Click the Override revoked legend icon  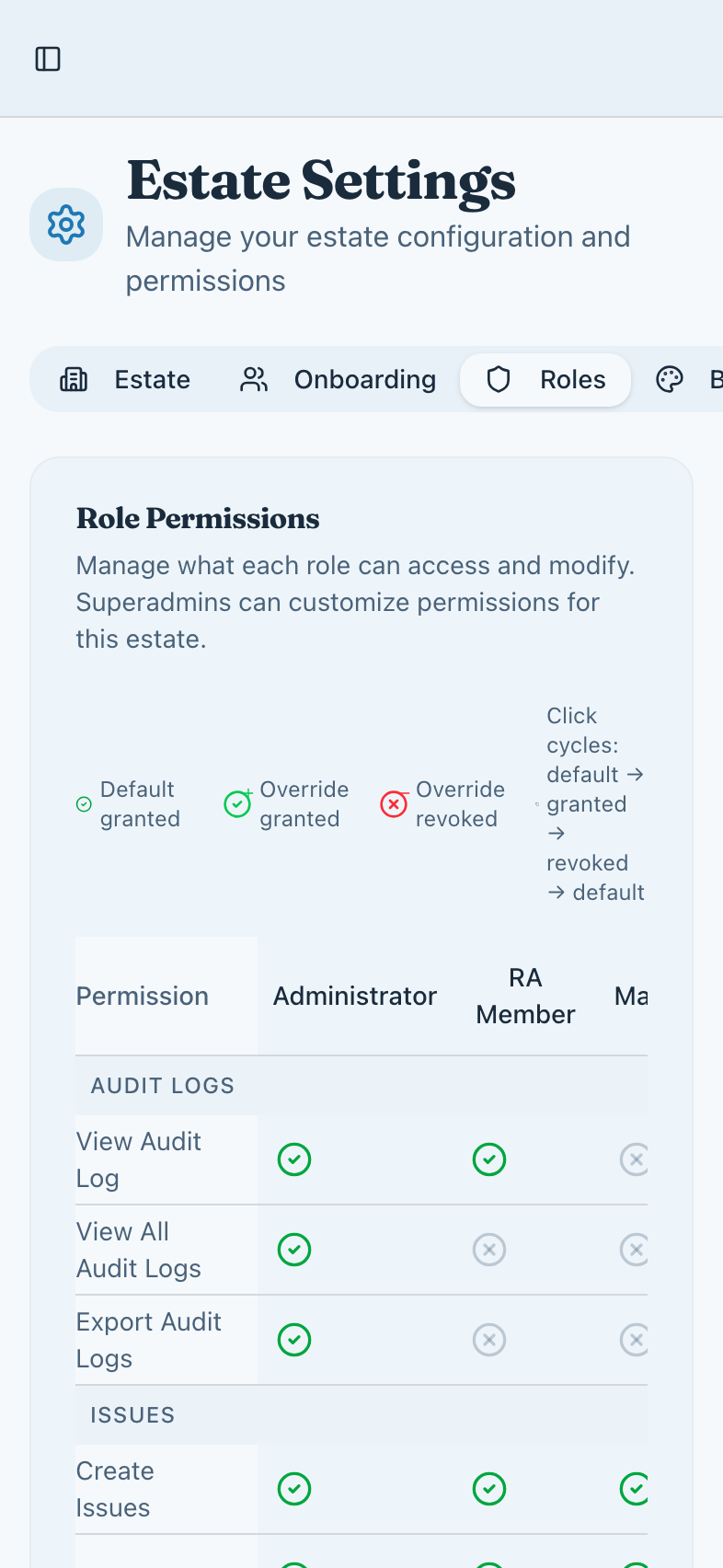click(x=395, y=803)
